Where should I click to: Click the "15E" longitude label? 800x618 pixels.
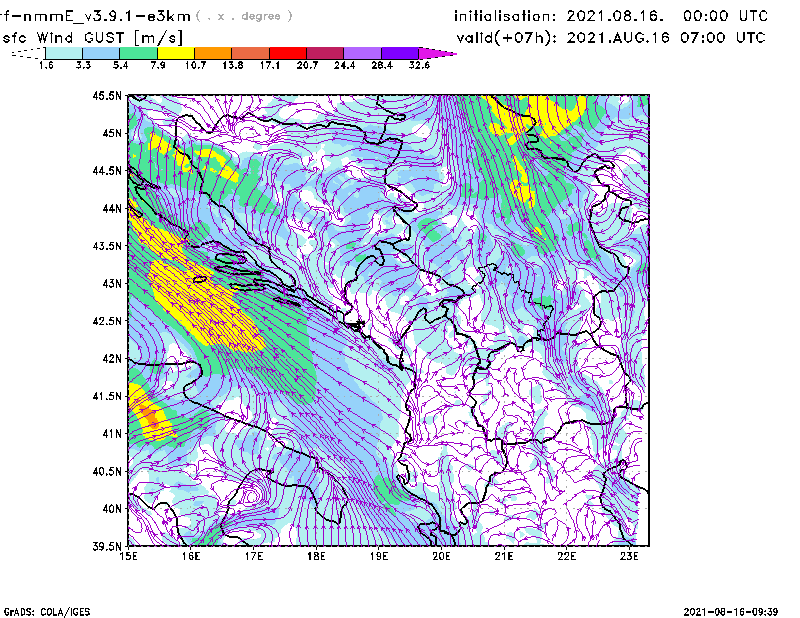point(128,556)
